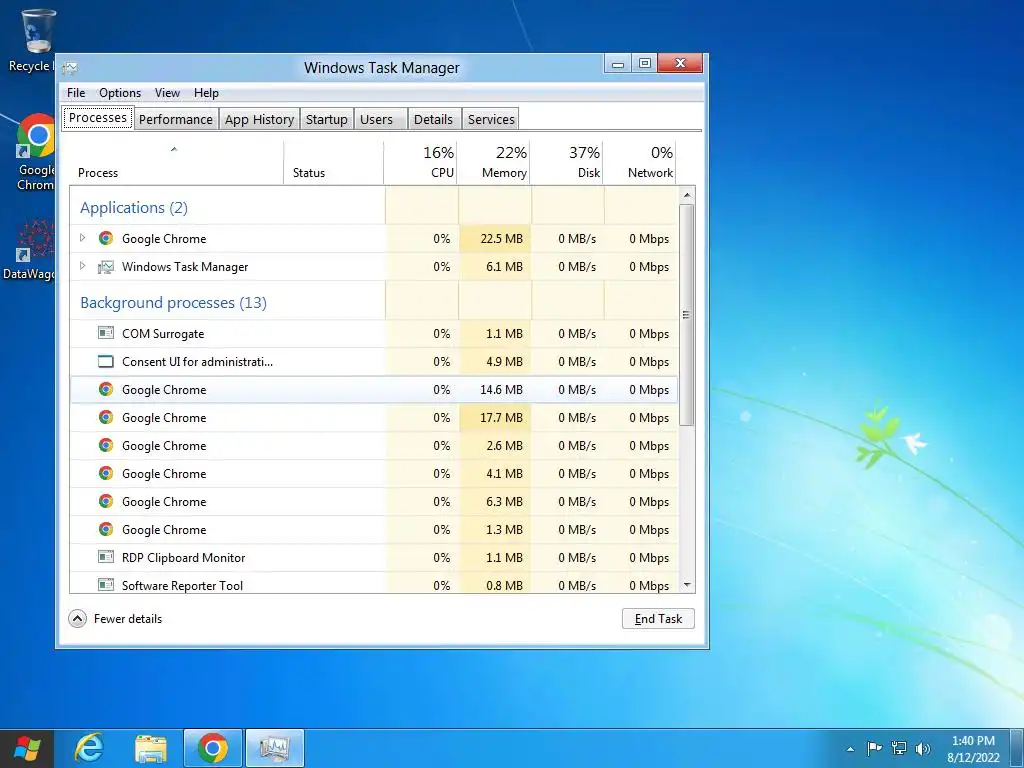The image size is (1024, 768).
Task: Select the COM Surrogate process name
Action: [x=163, y=334]
